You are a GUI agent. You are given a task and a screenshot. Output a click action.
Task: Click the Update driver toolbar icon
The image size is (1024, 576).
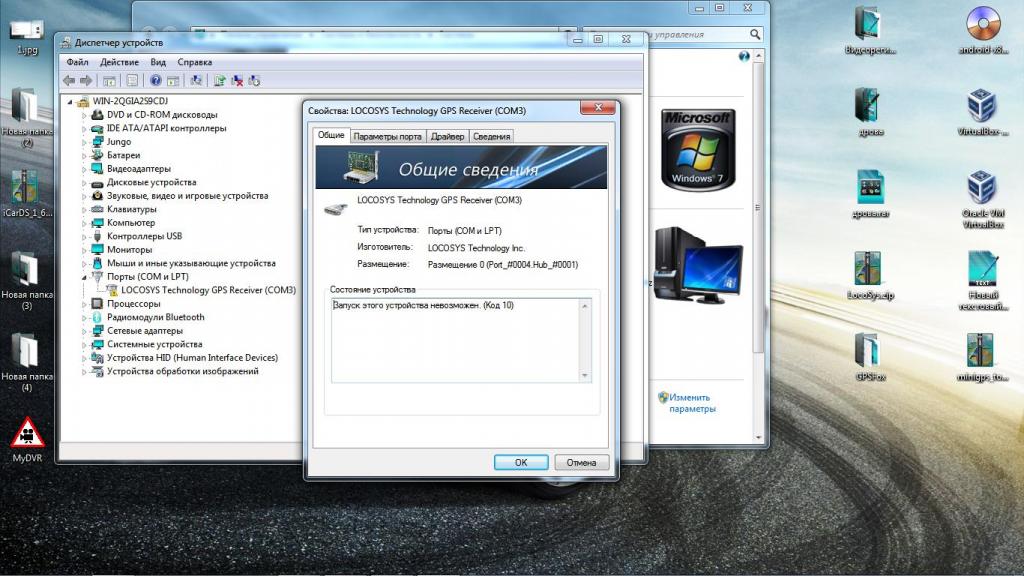[220, 80]
